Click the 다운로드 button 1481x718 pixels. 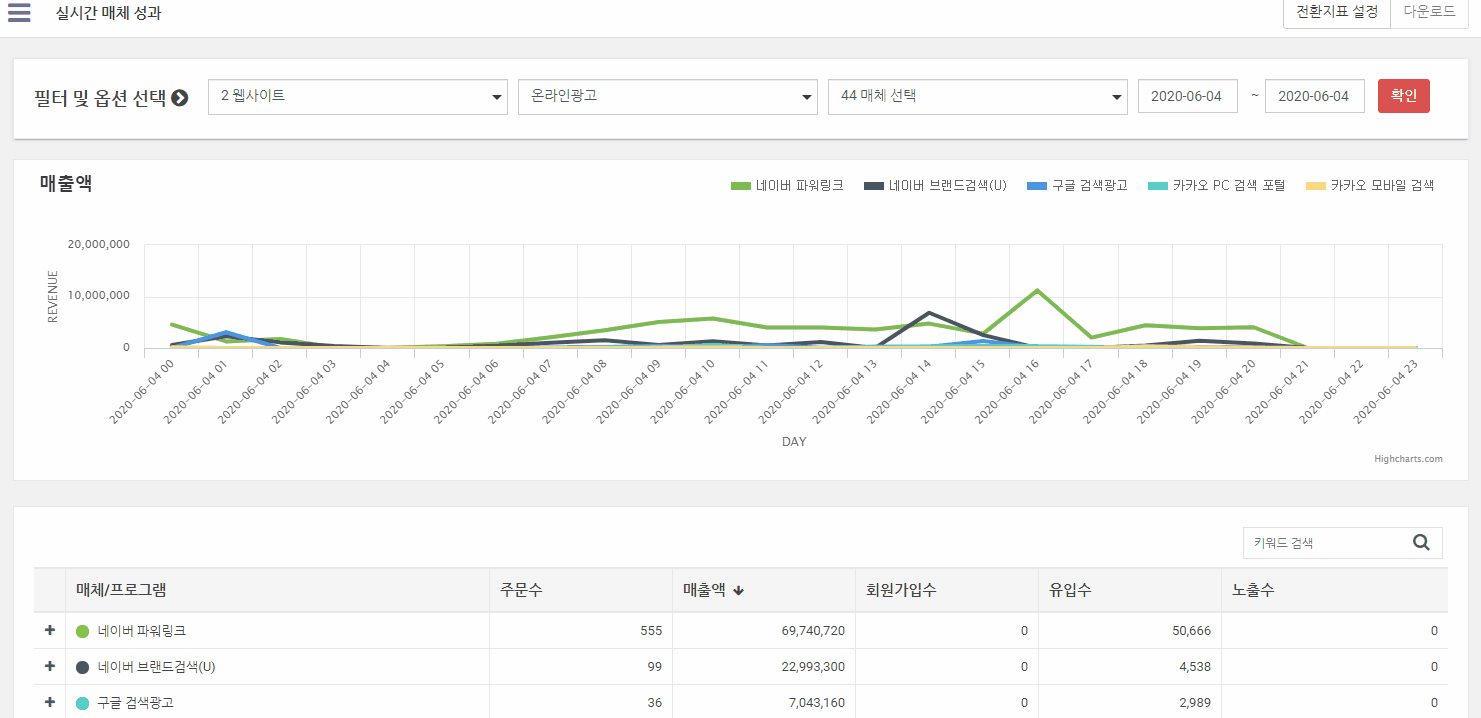point(1429,13)
